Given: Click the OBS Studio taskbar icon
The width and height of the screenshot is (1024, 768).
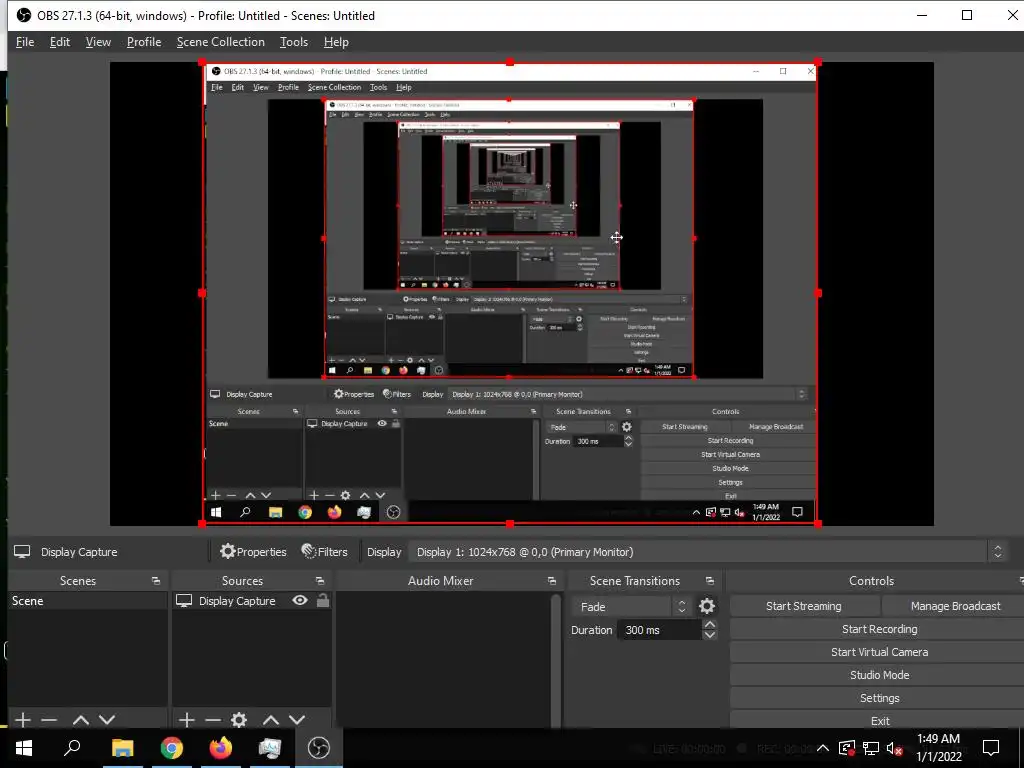Looking at the screenshot, I should (319, 748).
